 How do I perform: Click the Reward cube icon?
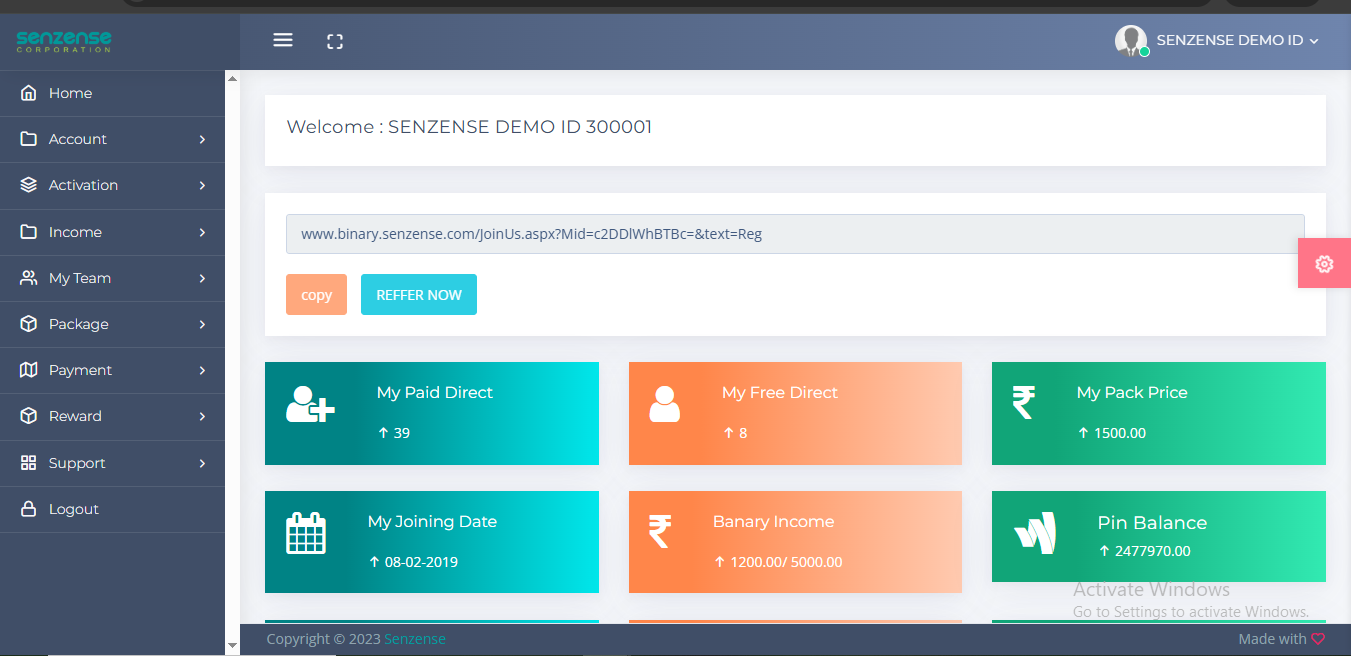(x=29, y=416)
